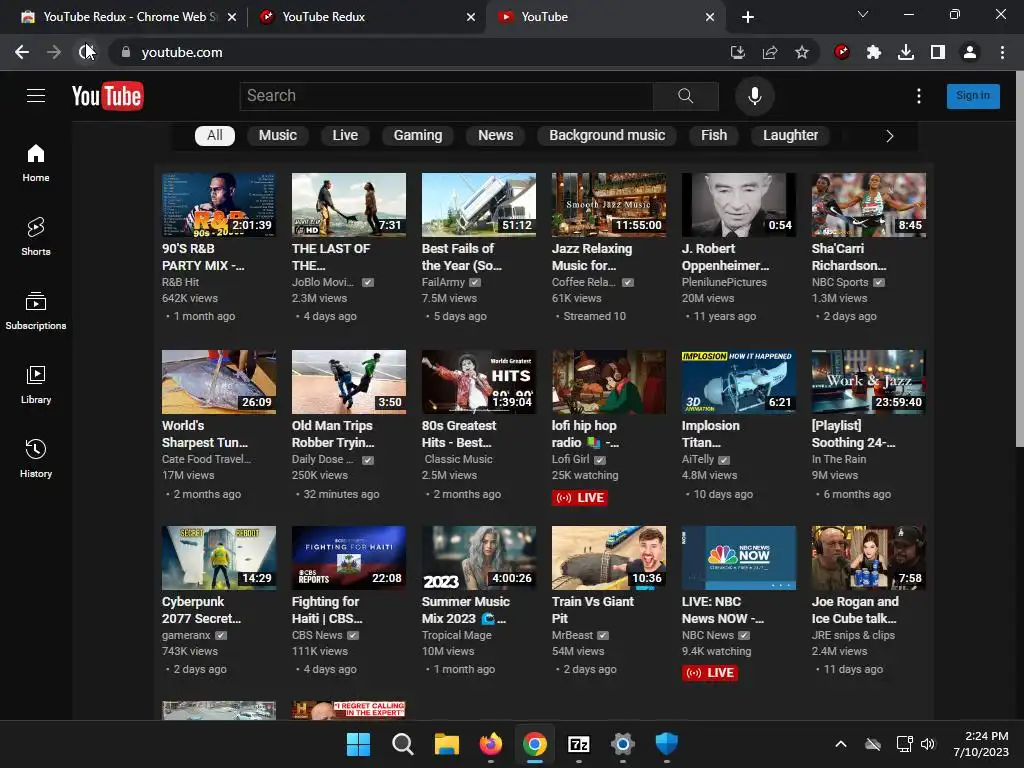Image resolution: width=1024 pixels, height=768 pixels.
Task: Open 7-Zip from taskbar
Action: tap(579, 744)
